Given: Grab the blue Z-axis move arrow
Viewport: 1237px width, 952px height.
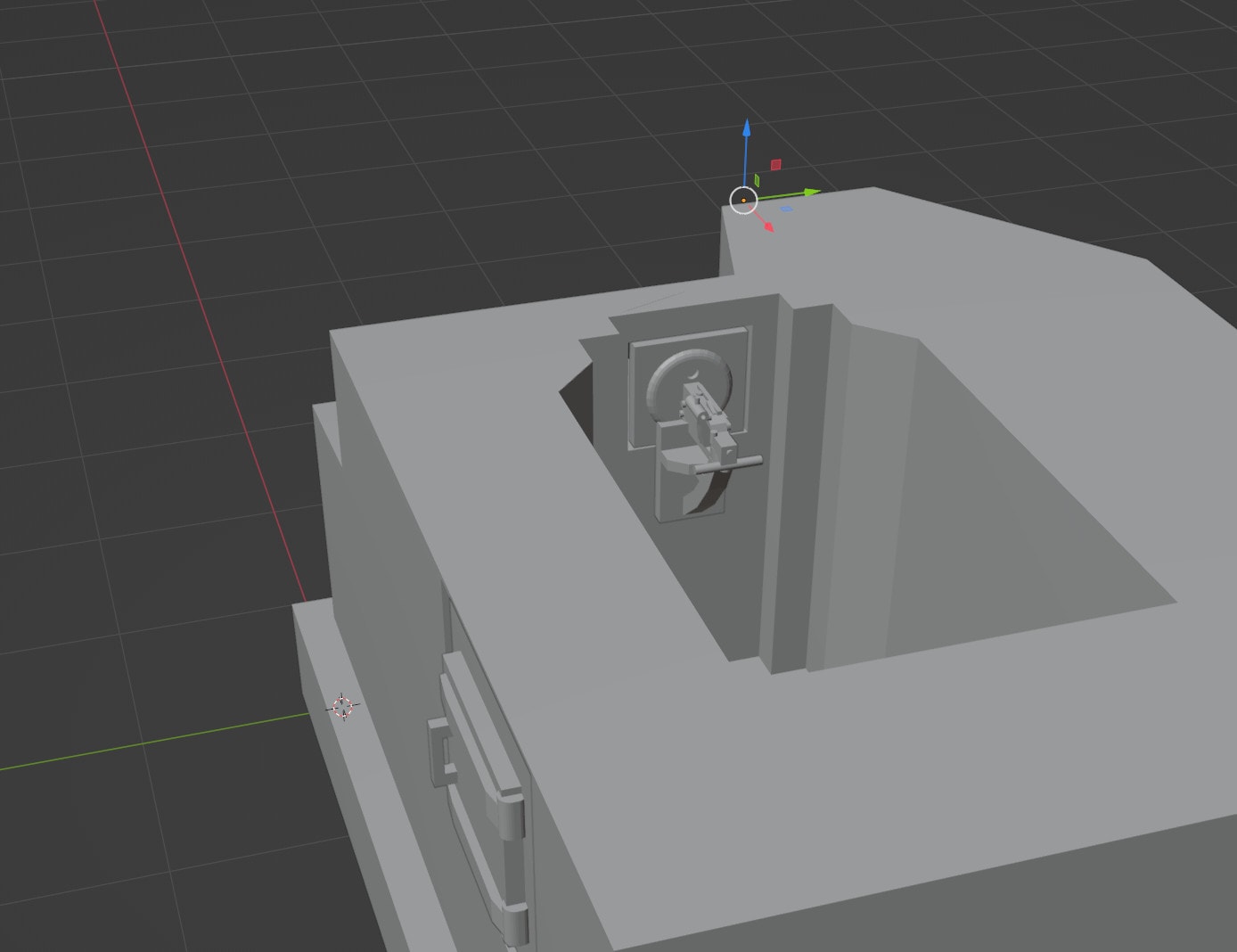Looking at the screenshot, I should click(747, 129).
